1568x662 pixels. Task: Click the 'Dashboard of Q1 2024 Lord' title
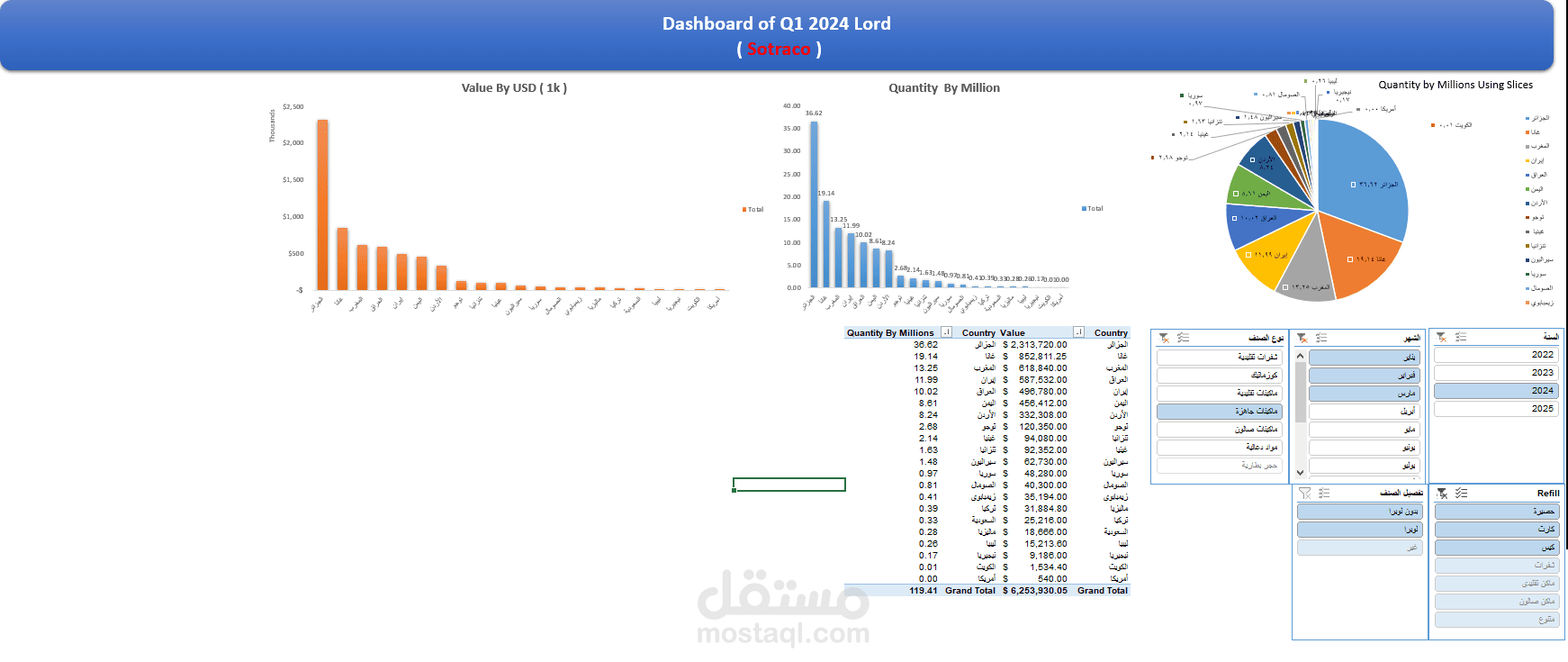tap(777, 24)
